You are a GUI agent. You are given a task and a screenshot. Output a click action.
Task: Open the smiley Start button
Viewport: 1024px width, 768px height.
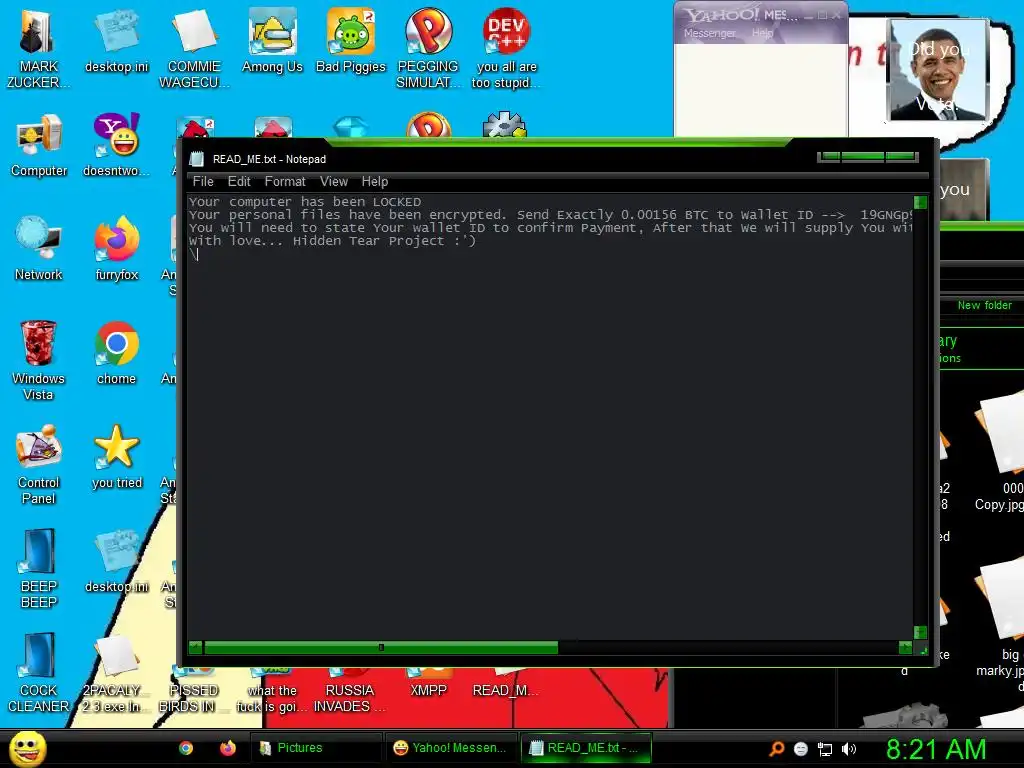point(27,749)
